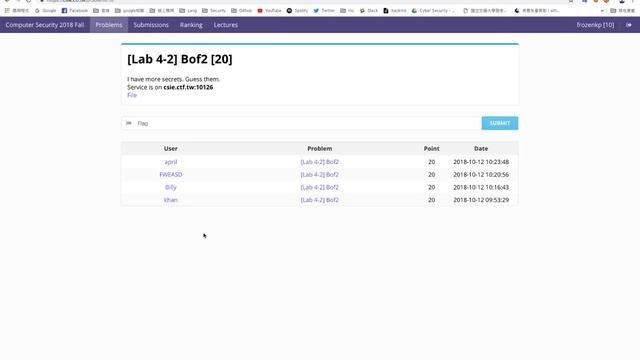Click the [Lab 4-2] Bof2 [20] heading

click(180, 60)
